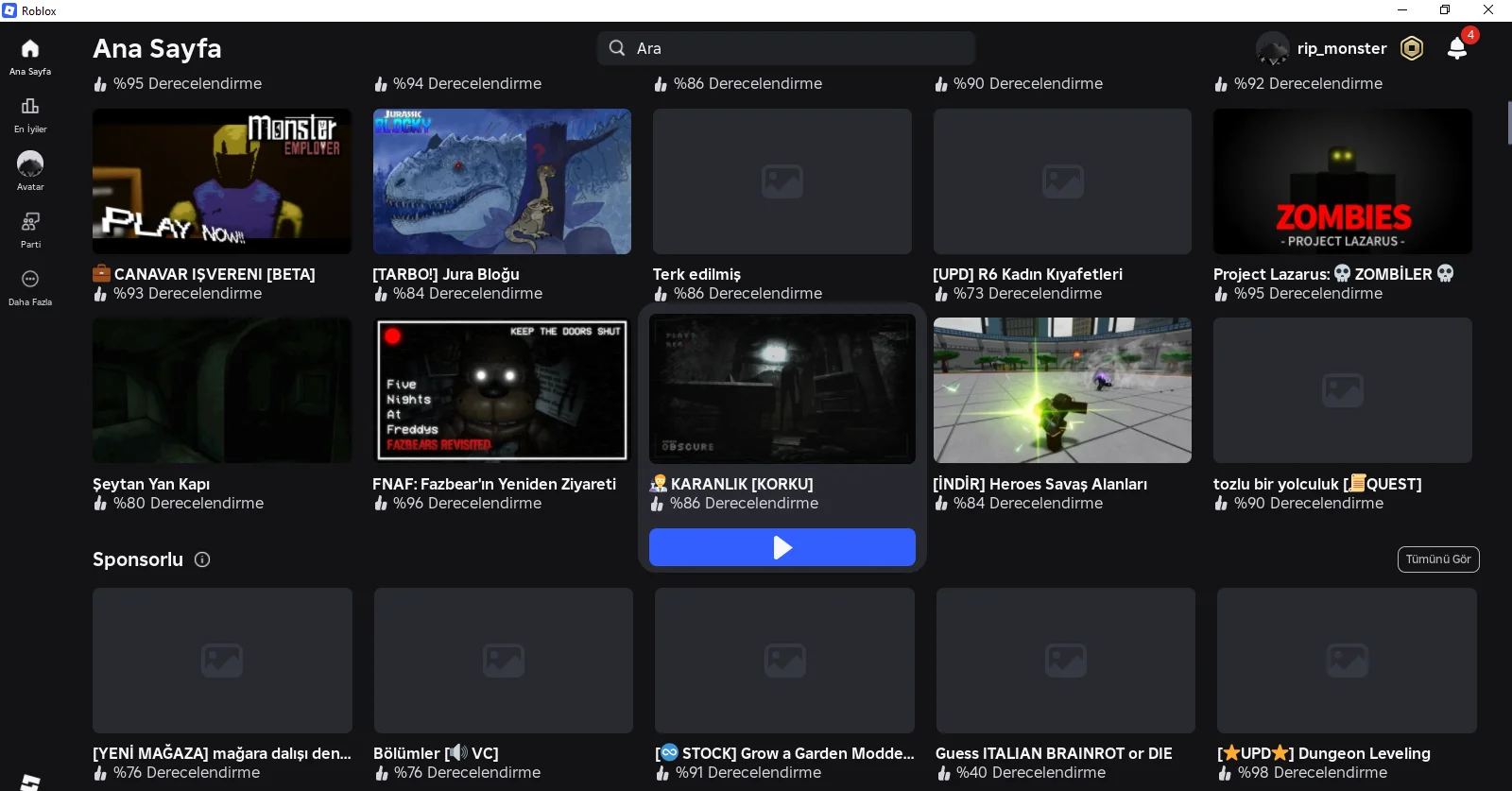Open tozlu bir yolculuk placeholder thumbnail
Screen dimensions: 1512x791
click(x=1343, y=390)
